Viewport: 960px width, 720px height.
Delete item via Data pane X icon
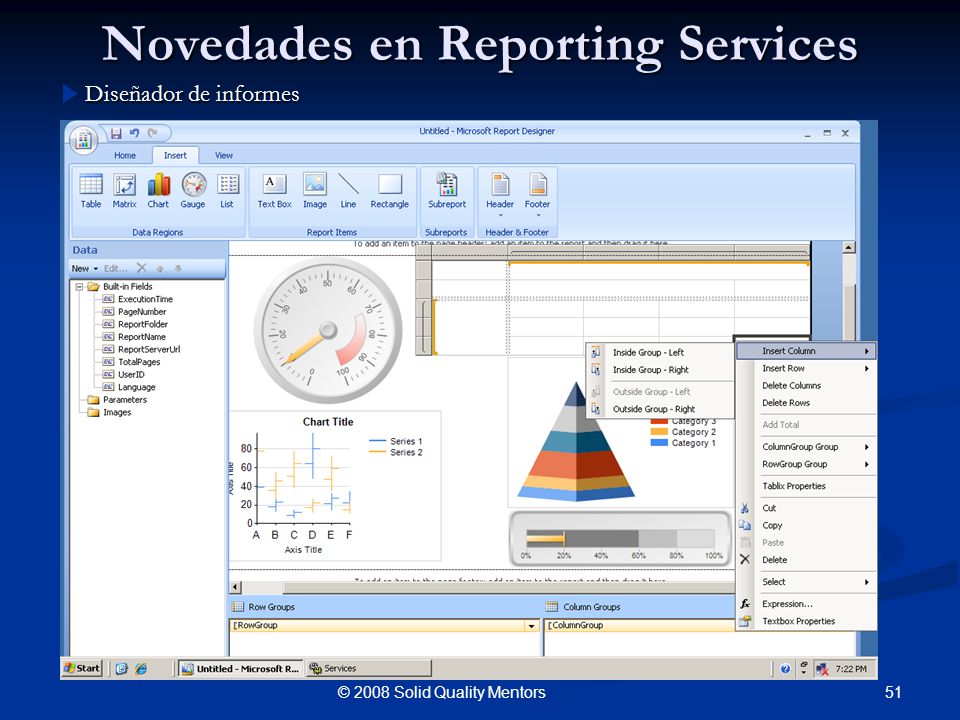tap(141, 268)
